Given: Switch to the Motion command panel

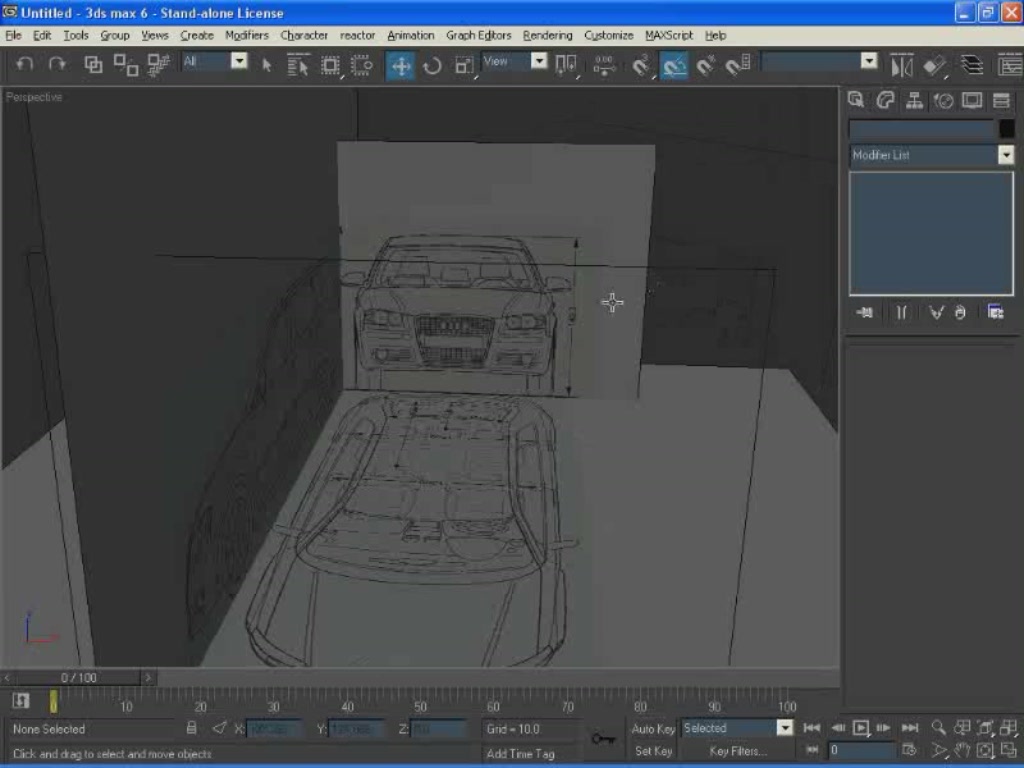Looking at the screenshot, I should tap(943, 100).
